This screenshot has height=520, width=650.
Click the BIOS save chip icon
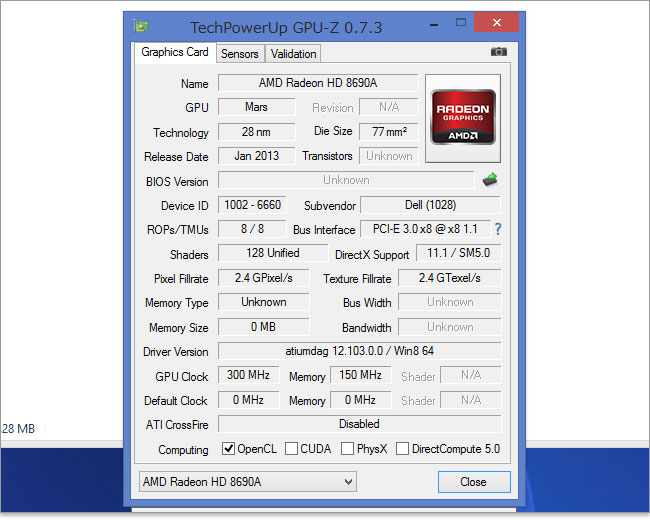point(490,180)
